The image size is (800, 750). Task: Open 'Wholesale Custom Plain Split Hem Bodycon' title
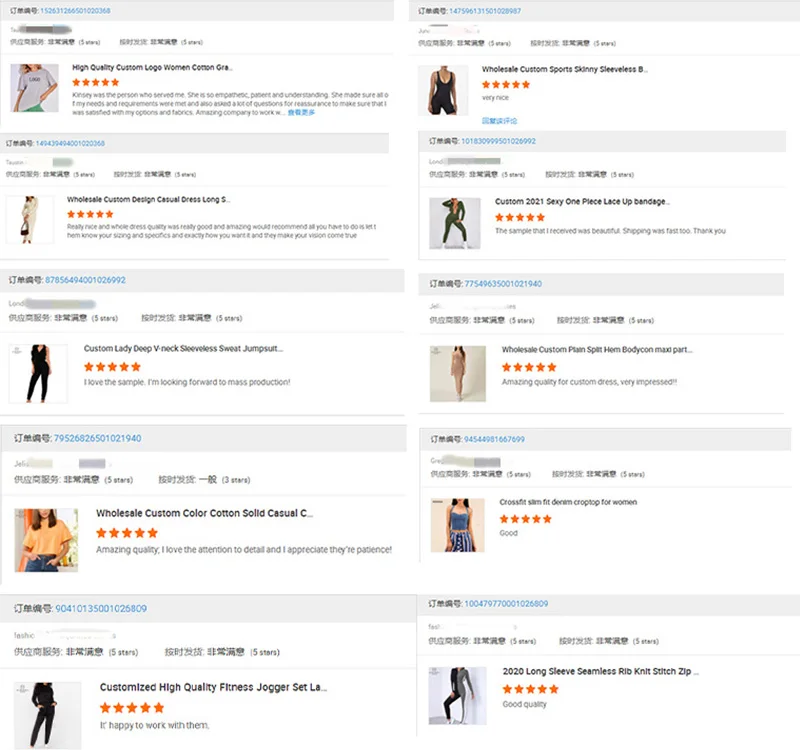point(597,349)
